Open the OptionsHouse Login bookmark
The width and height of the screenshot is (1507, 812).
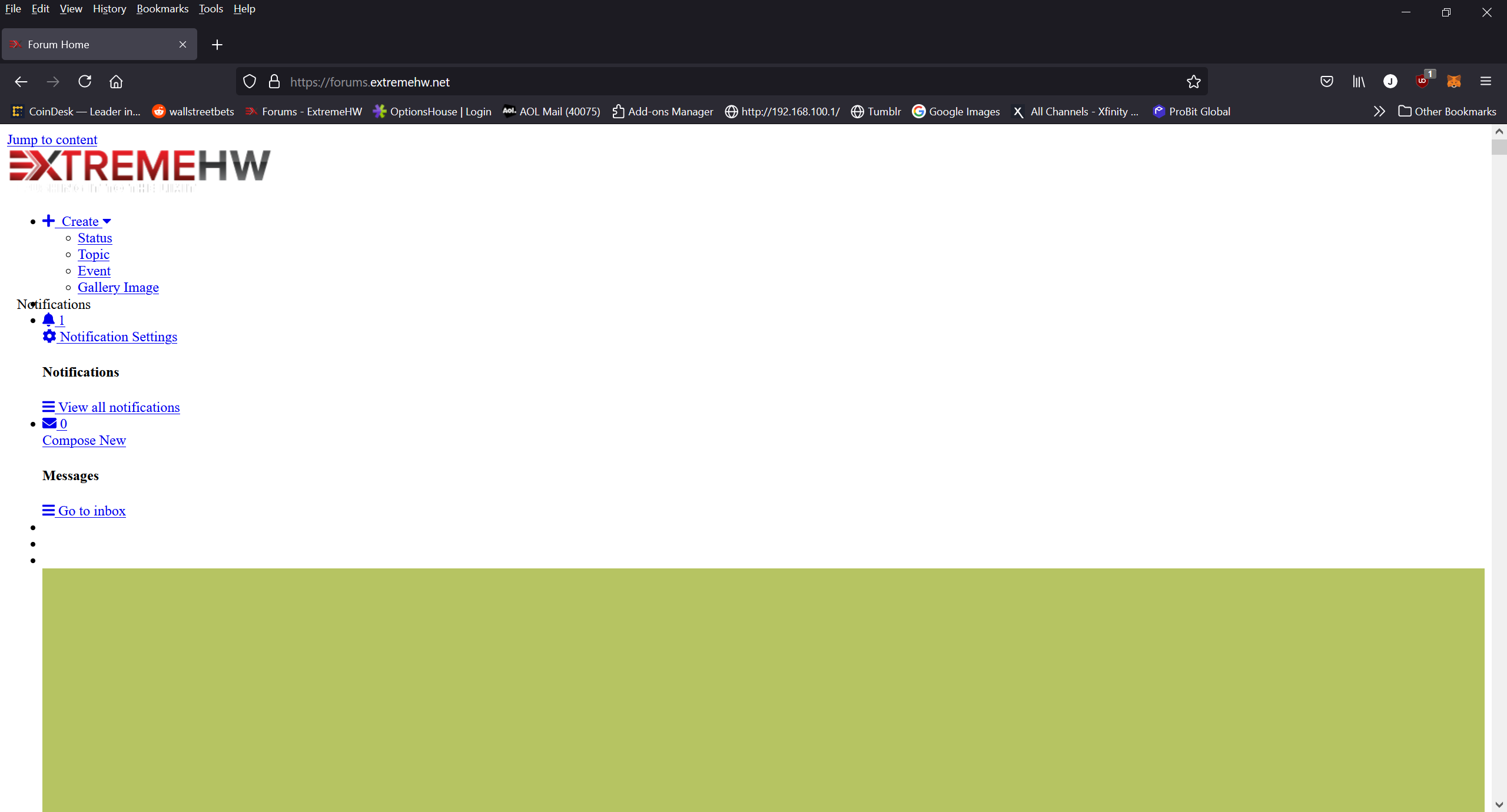coord(432,111)
